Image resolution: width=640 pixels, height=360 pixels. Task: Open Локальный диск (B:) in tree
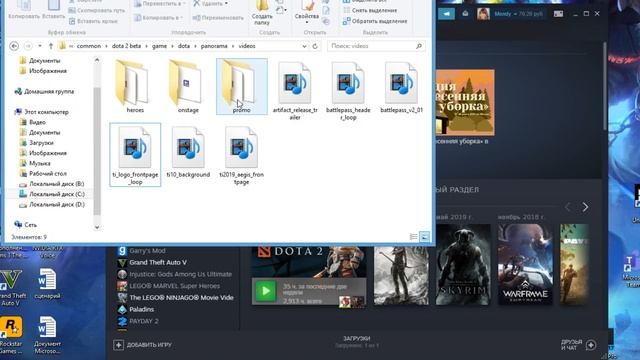pos(52,184)
